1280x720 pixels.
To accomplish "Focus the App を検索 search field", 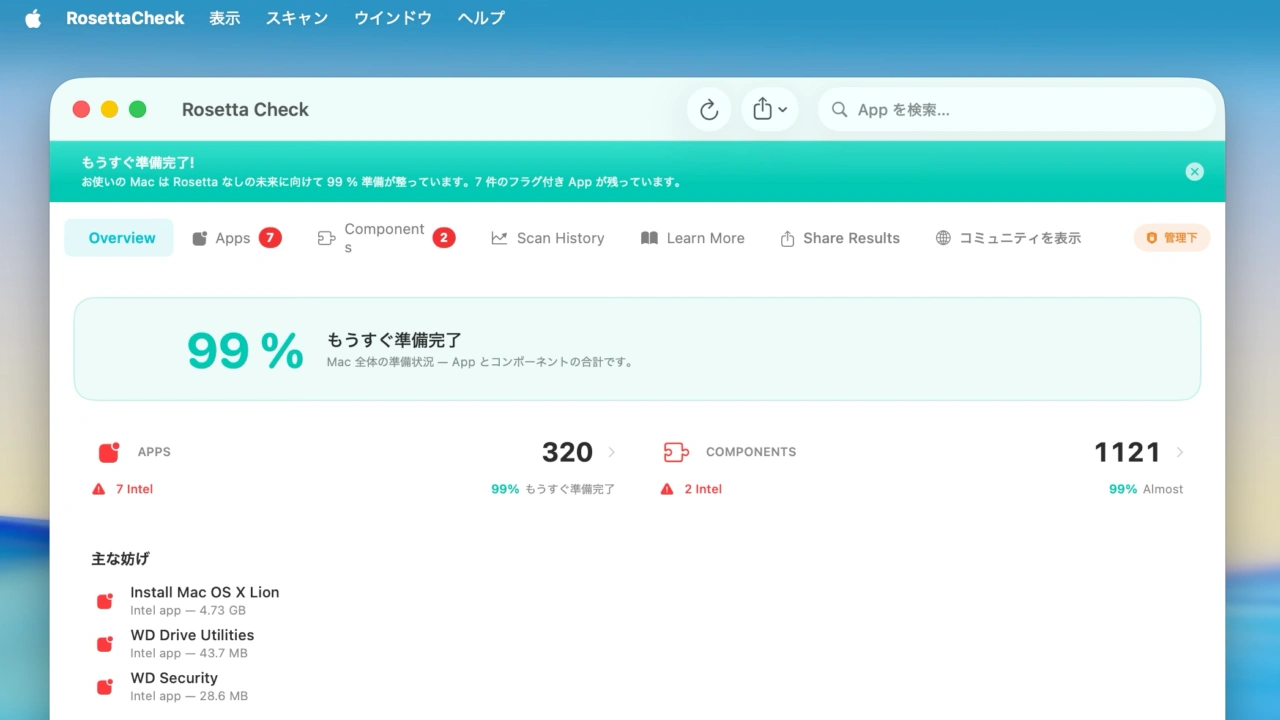I will click(x=1017, y=110).
